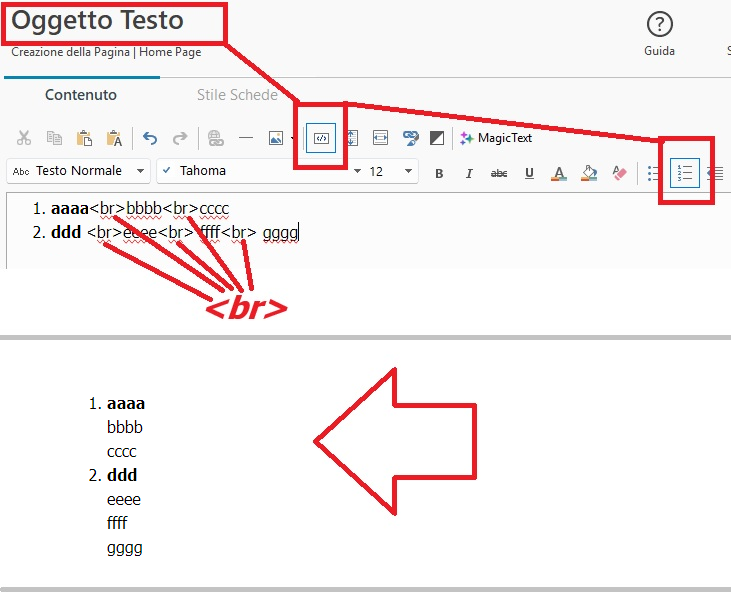731x595 pixels.
Task: Open the Testo Normale style dropdown
Action: tap(79, 171)
